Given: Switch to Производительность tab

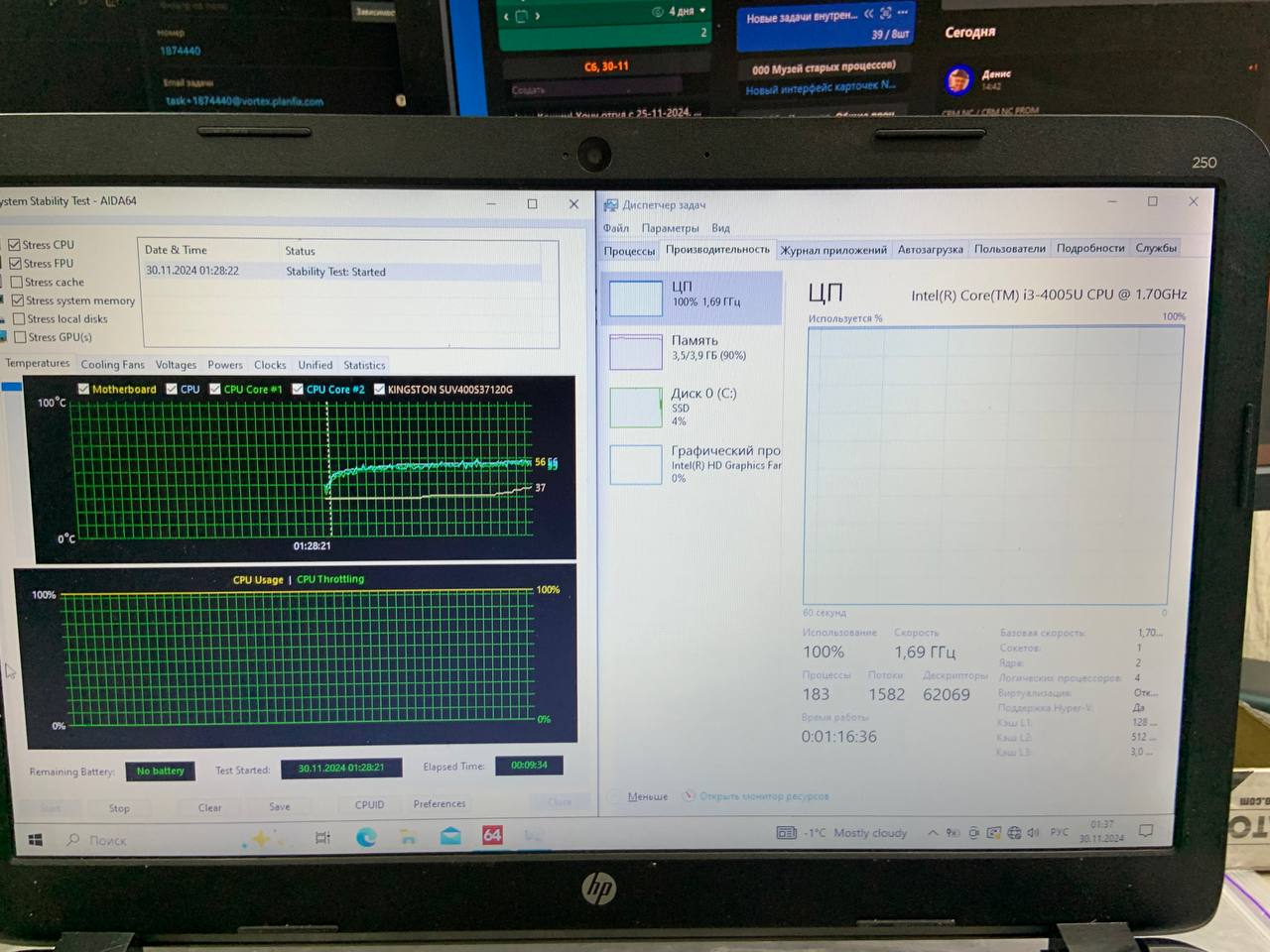Looking at the screenshot, I should pyautogui.click(x=717, y=250).
